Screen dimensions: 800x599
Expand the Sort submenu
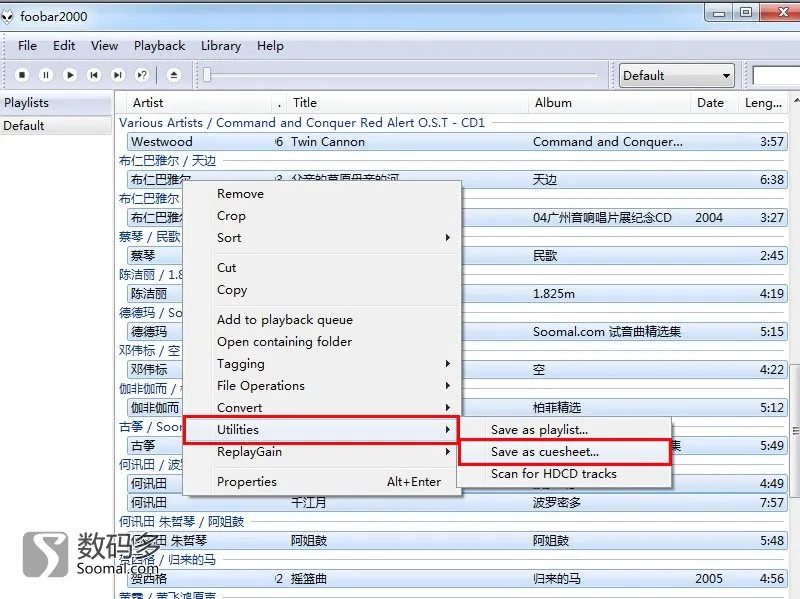[322, 238]
